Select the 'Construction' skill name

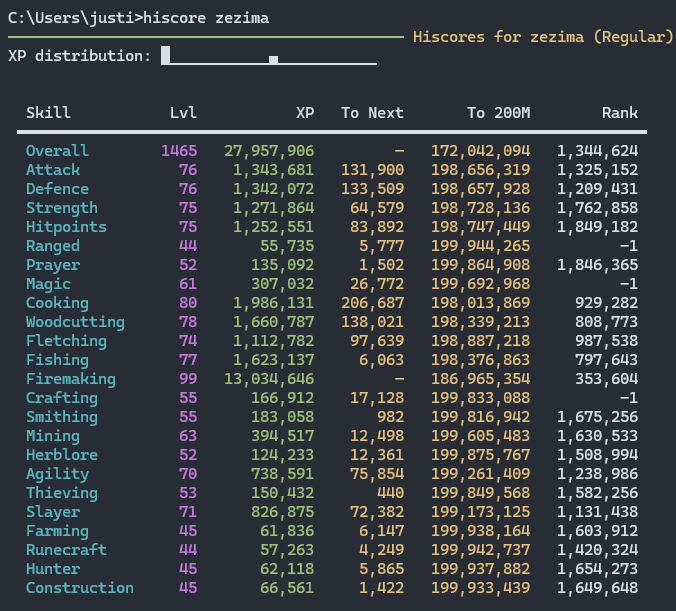click(x=80, y=588)
